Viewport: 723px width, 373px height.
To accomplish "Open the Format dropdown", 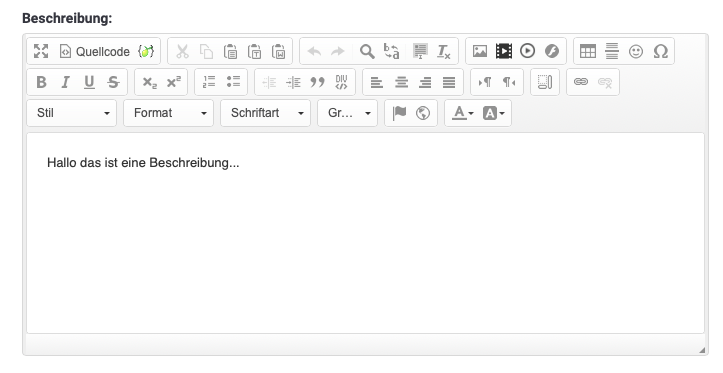I will click(x=169, y=113).
